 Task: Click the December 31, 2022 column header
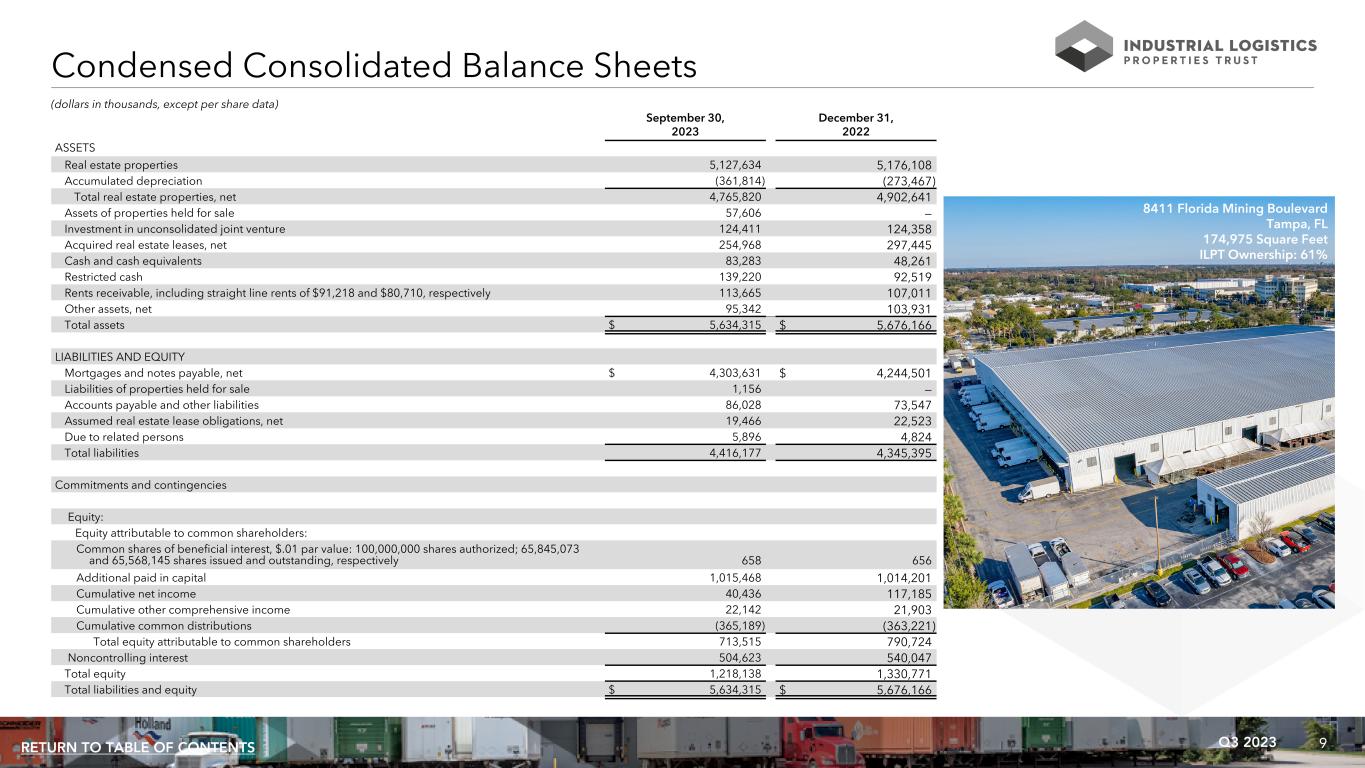pos(855,125)
